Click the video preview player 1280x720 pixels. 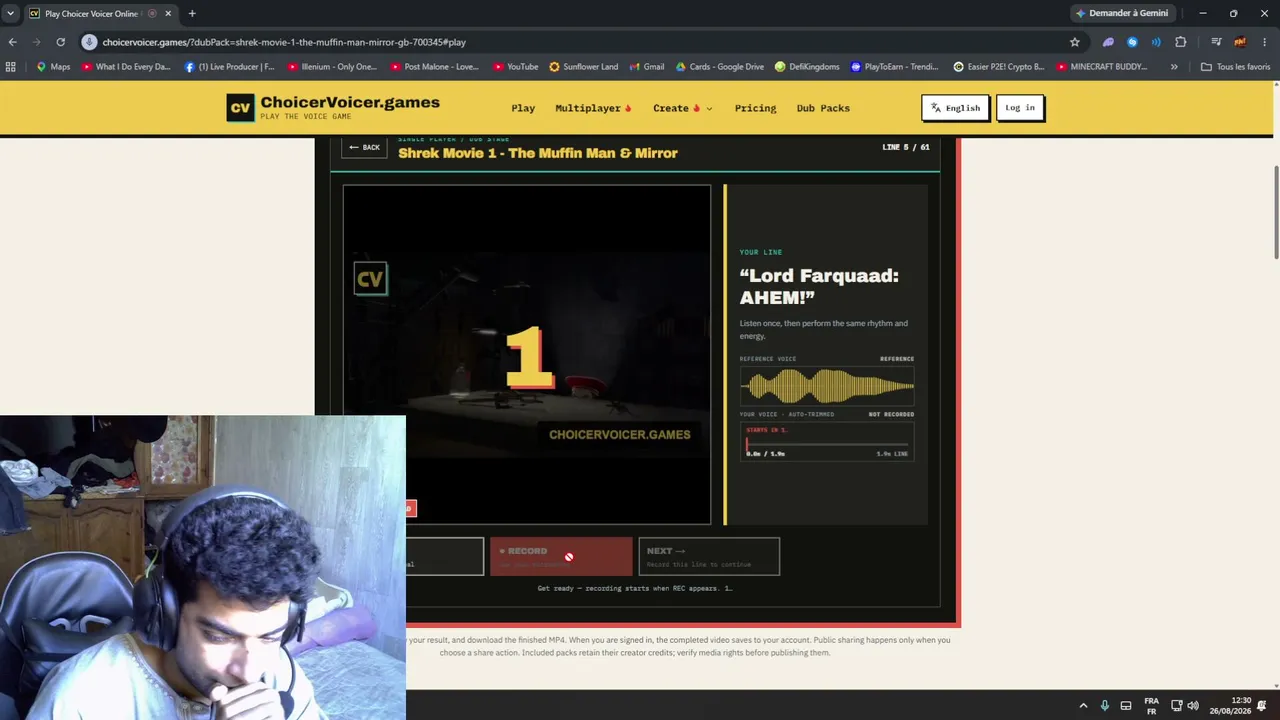[x=527, y=354]
